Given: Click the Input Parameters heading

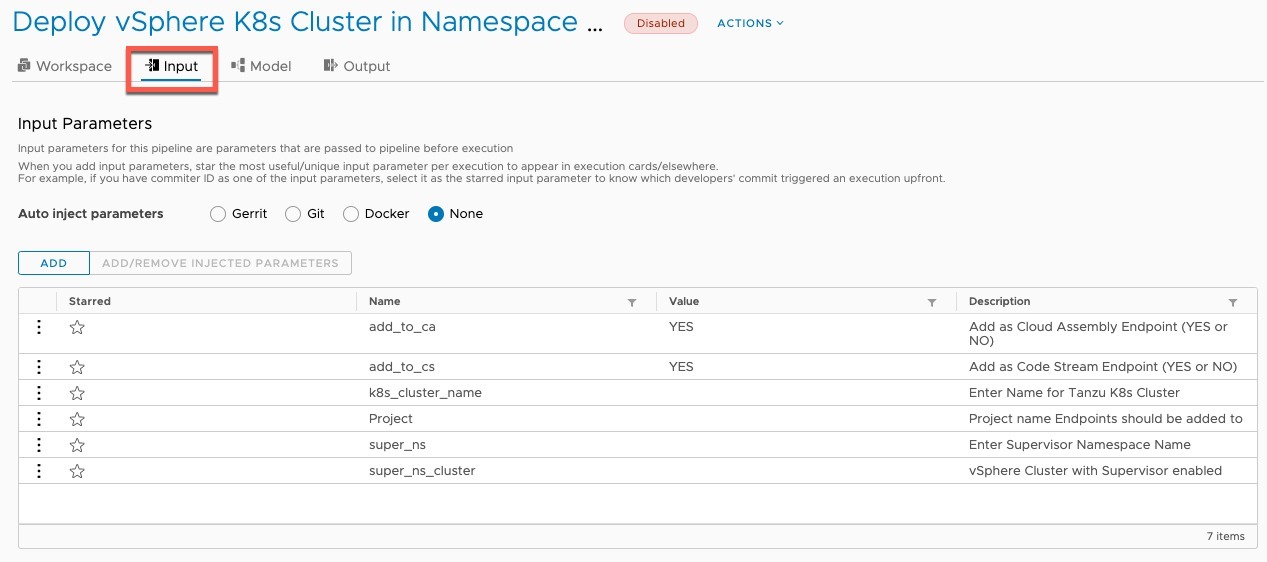Looking at the screenshot, I should [85, 124].
